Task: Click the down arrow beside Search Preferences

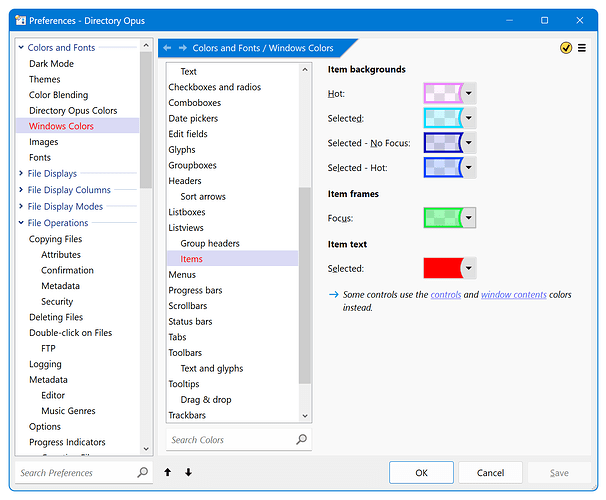Action: tap(188, 473)
